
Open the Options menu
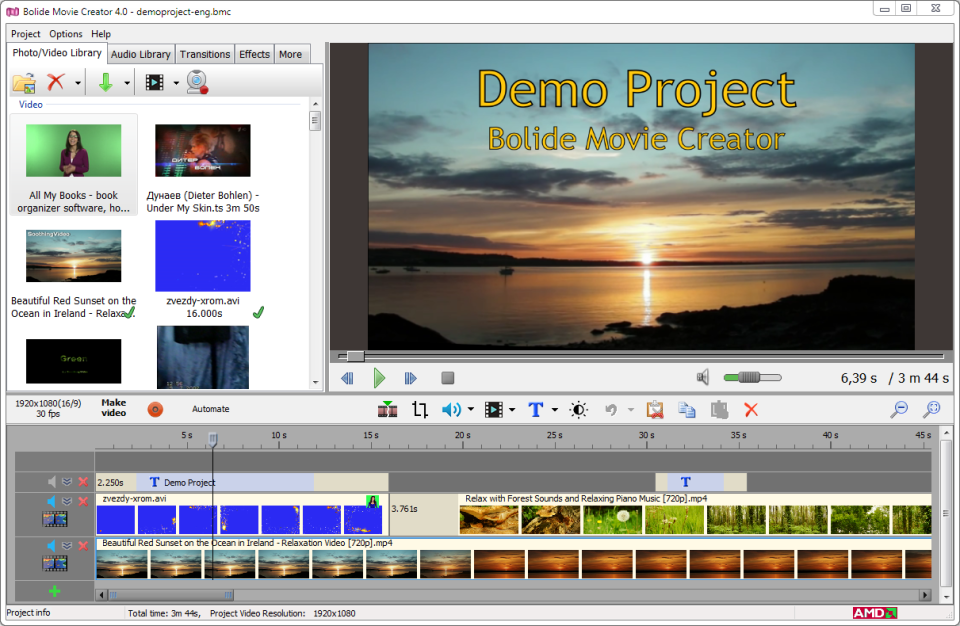(66, 34)
